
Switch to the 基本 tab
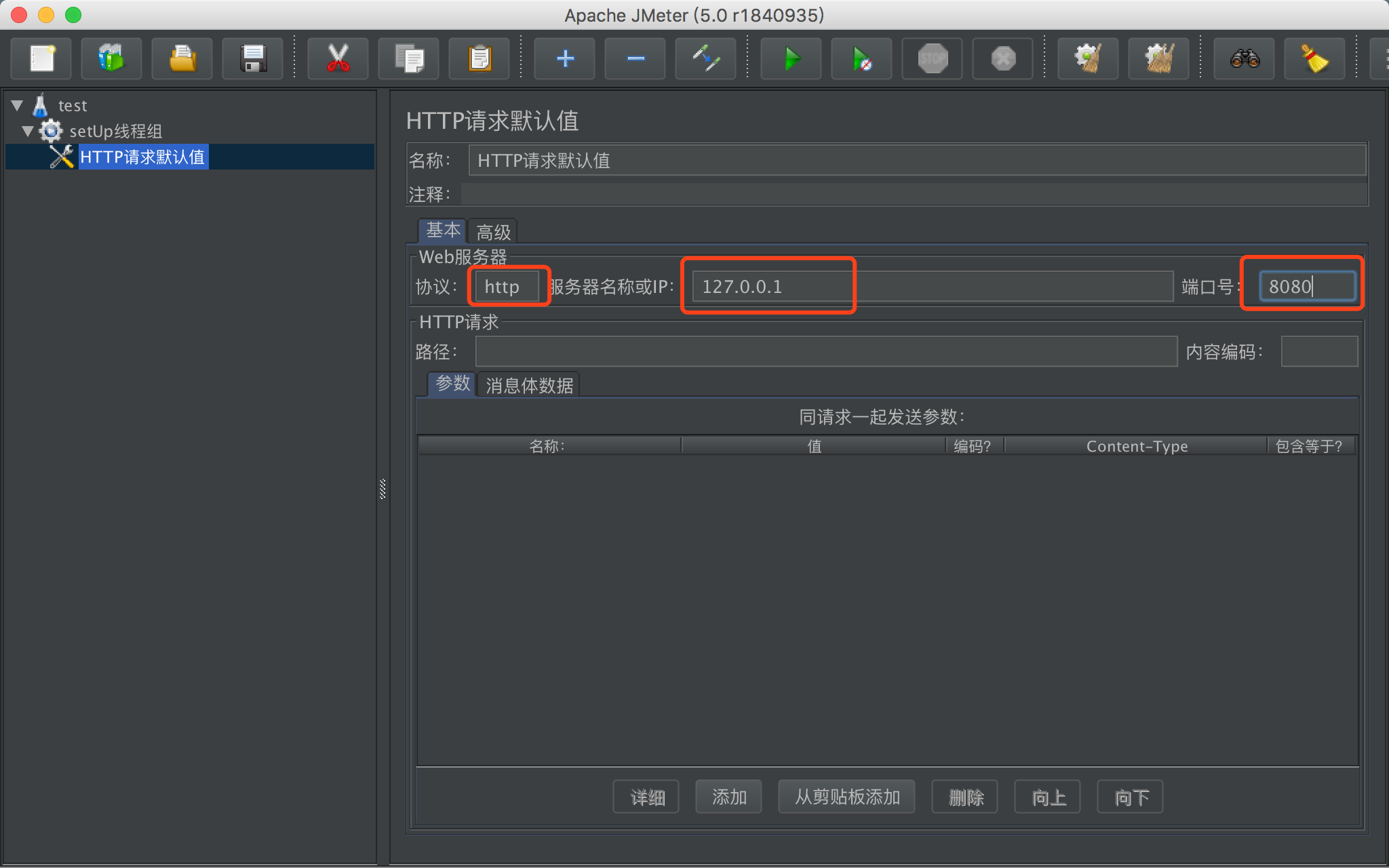443,231
